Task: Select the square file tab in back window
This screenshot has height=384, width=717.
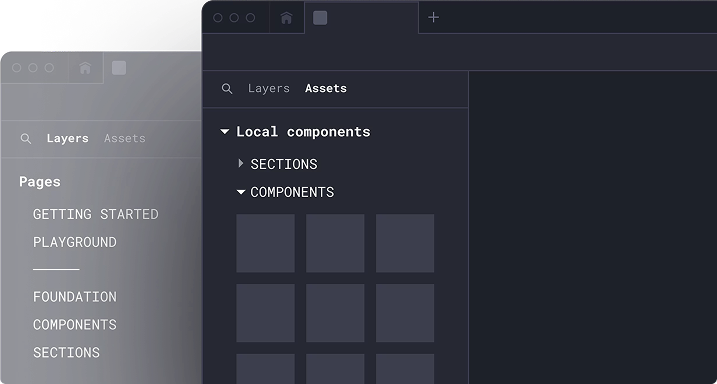Action: 119,68
